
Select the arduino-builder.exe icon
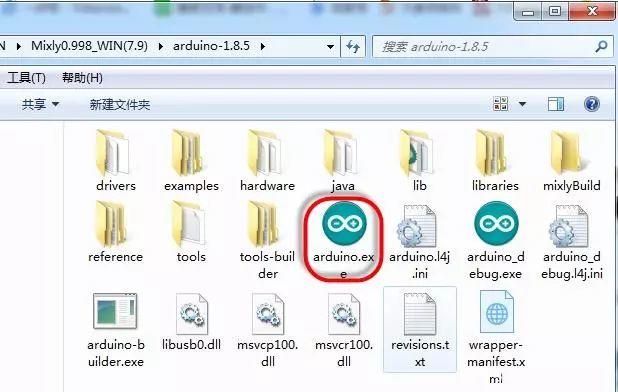(115, 311)
